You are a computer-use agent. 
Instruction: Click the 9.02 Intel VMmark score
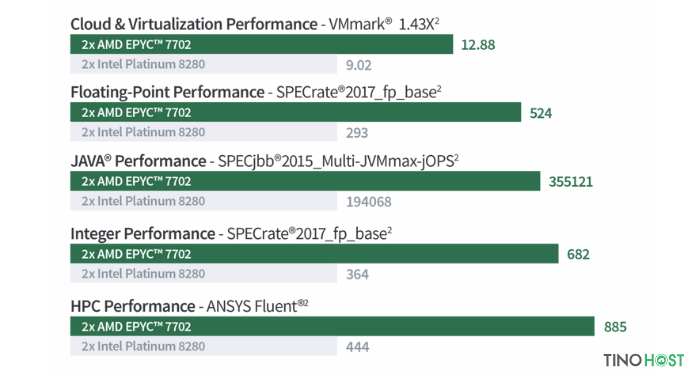coord(358,65)
